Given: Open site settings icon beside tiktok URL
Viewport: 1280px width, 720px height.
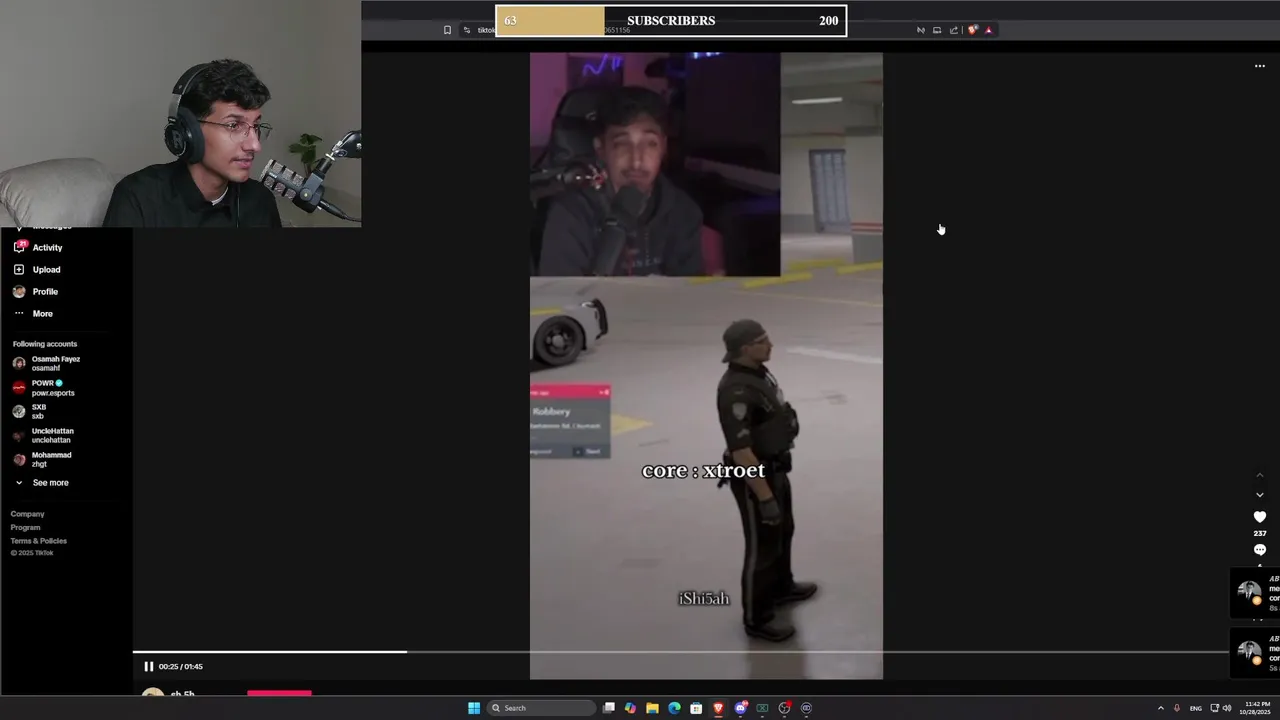Looking at the screenshot, I should 467,30.
